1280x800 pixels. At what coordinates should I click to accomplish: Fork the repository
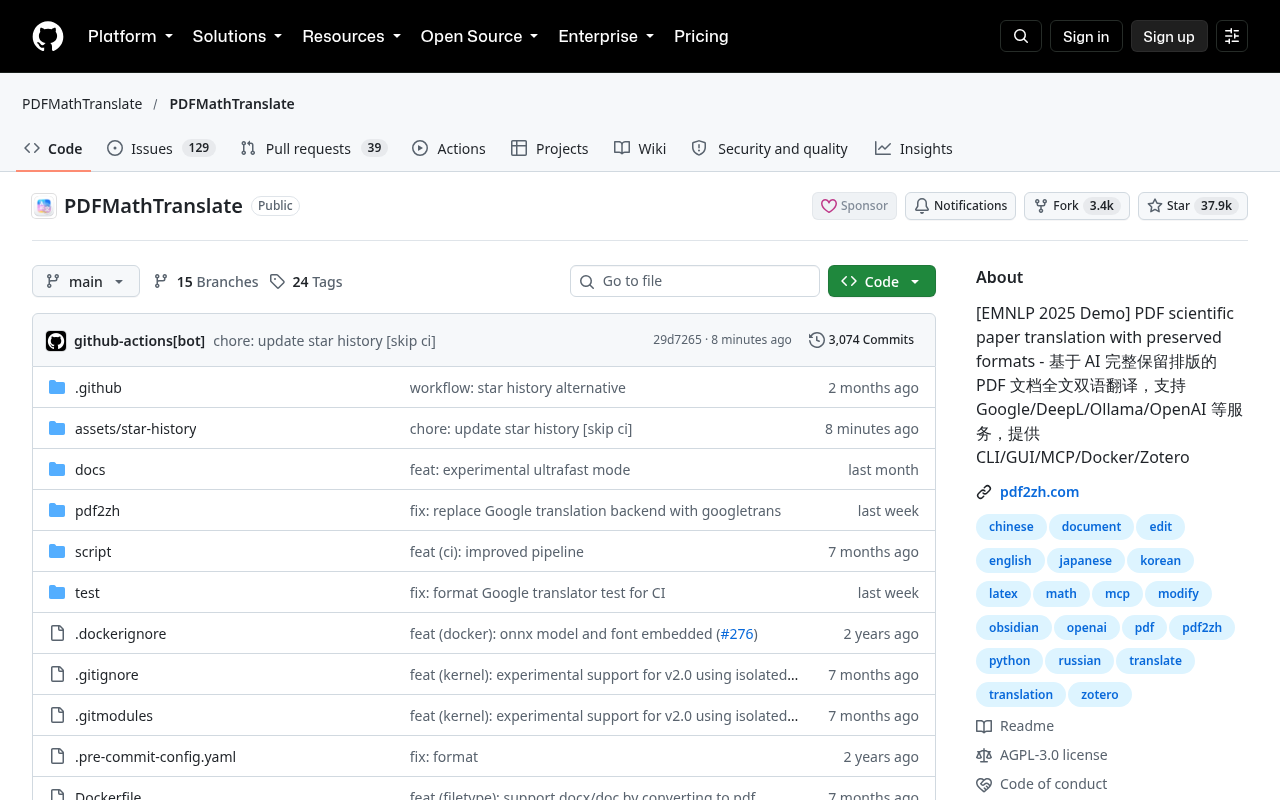[1077, 206]
